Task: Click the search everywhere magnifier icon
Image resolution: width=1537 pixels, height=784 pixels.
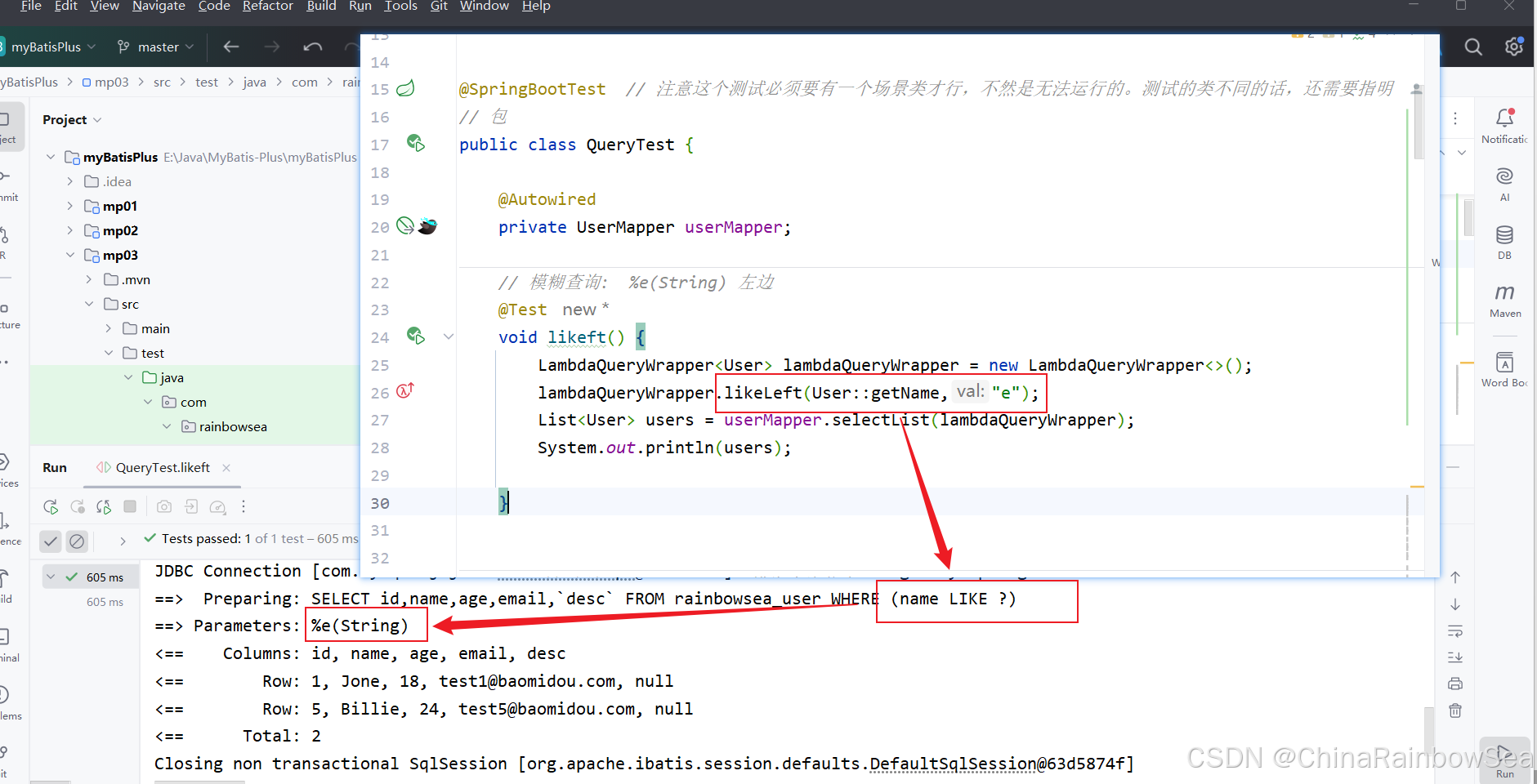Action: click(x=1473, y=47)
